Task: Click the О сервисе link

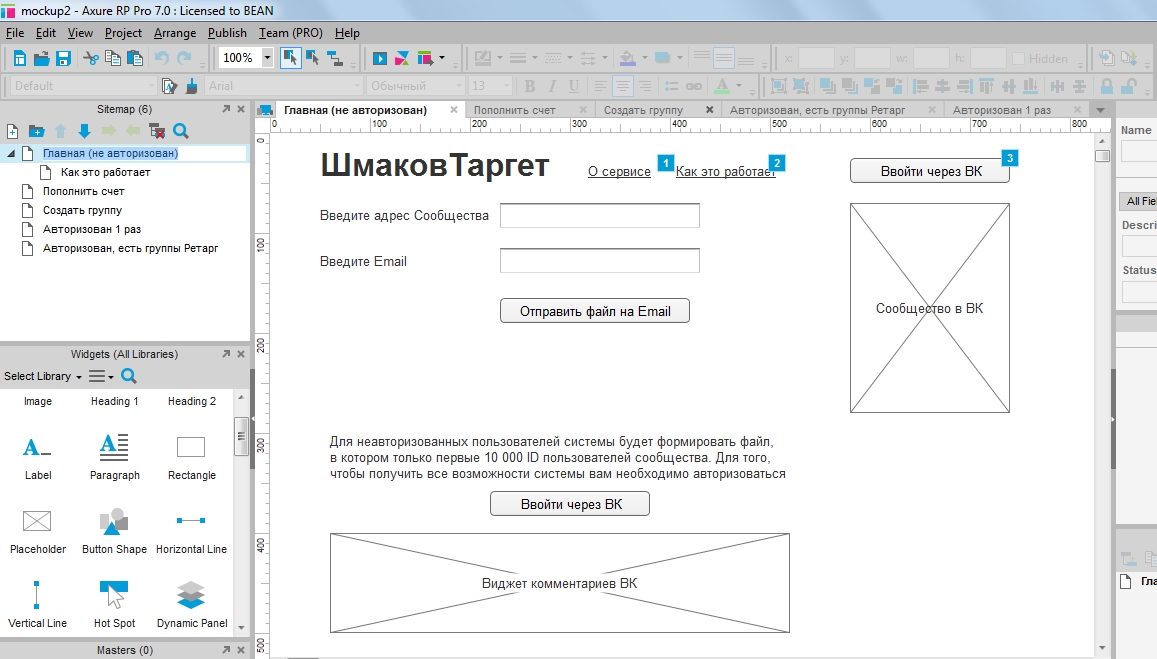Action: (619, 172)
